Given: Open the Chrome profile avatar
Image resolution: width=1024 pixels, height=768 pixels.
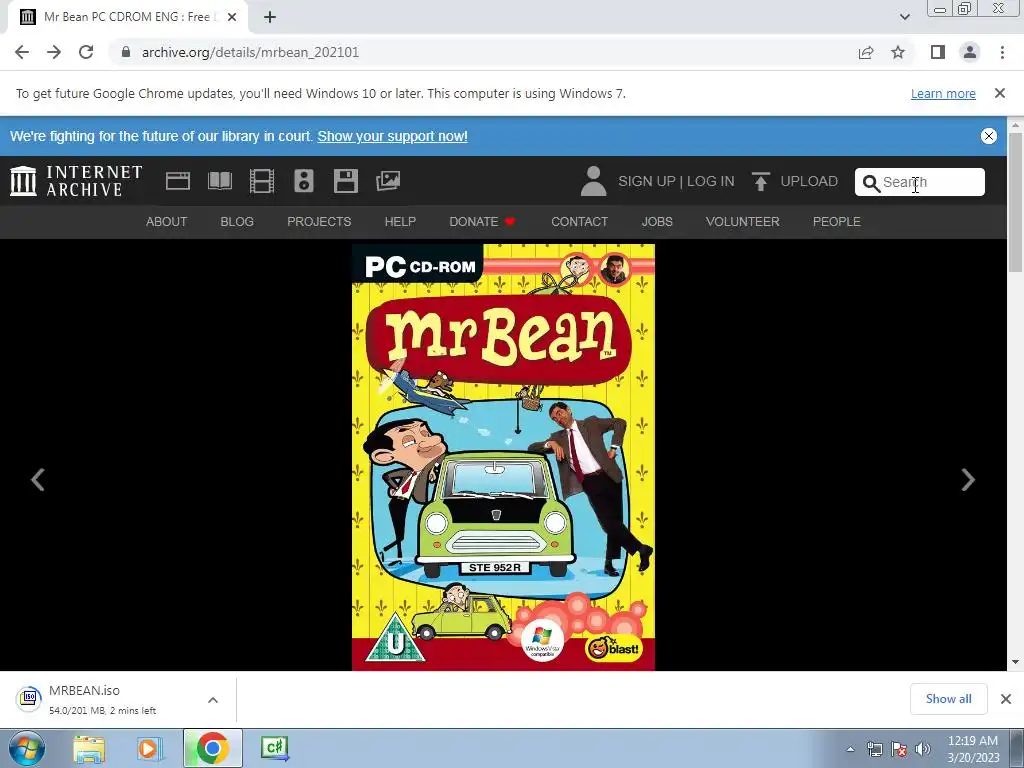Looking at the screenshot, I should click(970, 52).
